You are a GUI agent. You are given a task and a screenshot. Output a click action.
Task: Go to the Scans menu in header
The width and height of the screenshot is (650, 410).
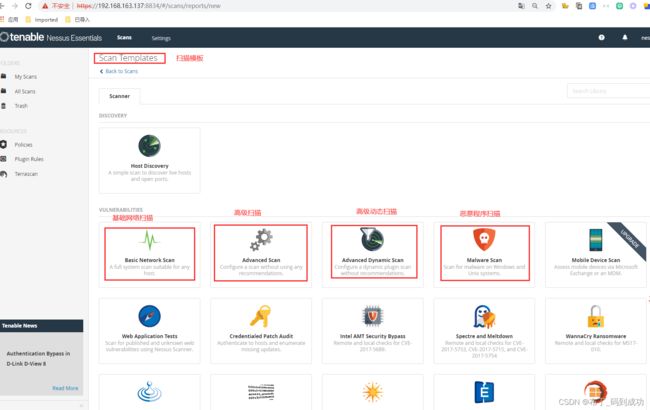[x=124, y=37]
